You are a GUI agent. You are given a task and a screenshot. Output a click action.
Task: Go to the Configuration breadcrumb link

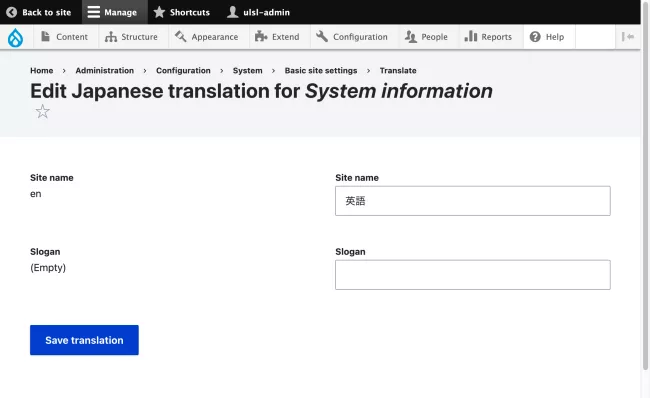tap(183, 70)
